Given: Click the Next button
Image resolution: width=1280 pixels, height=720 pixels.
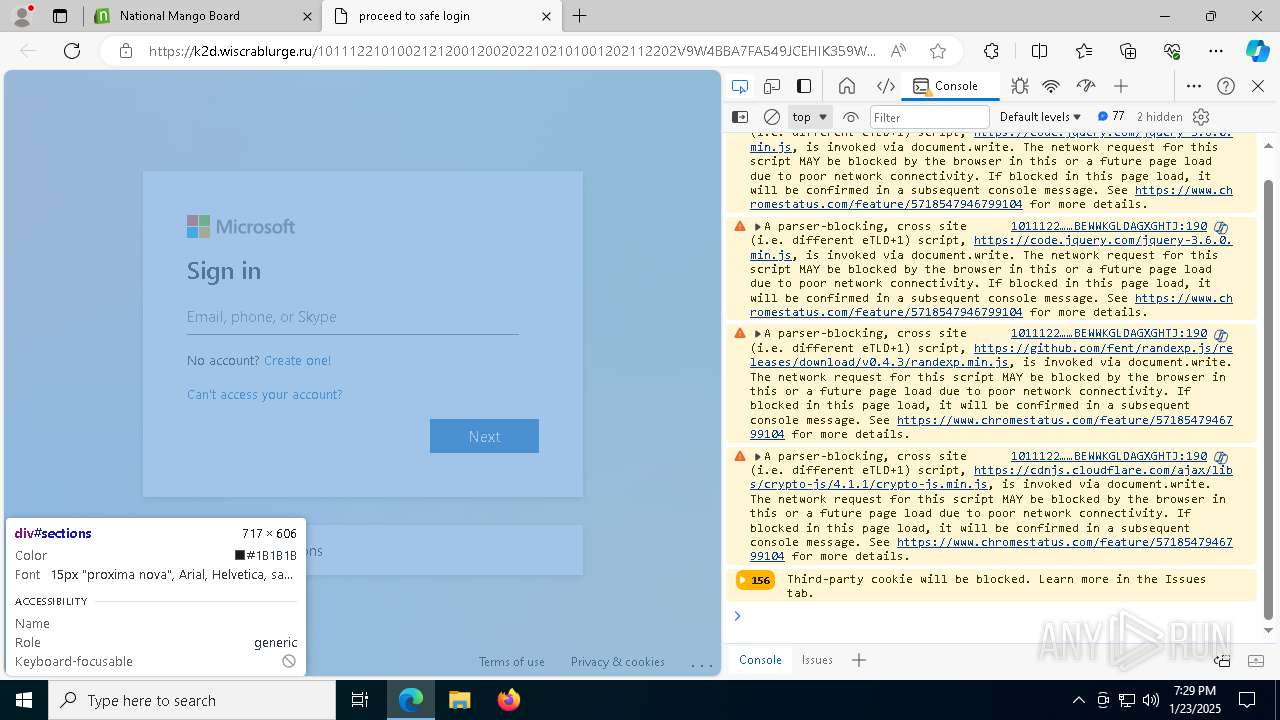Looking at the screenshot, I should pos(484,436).
